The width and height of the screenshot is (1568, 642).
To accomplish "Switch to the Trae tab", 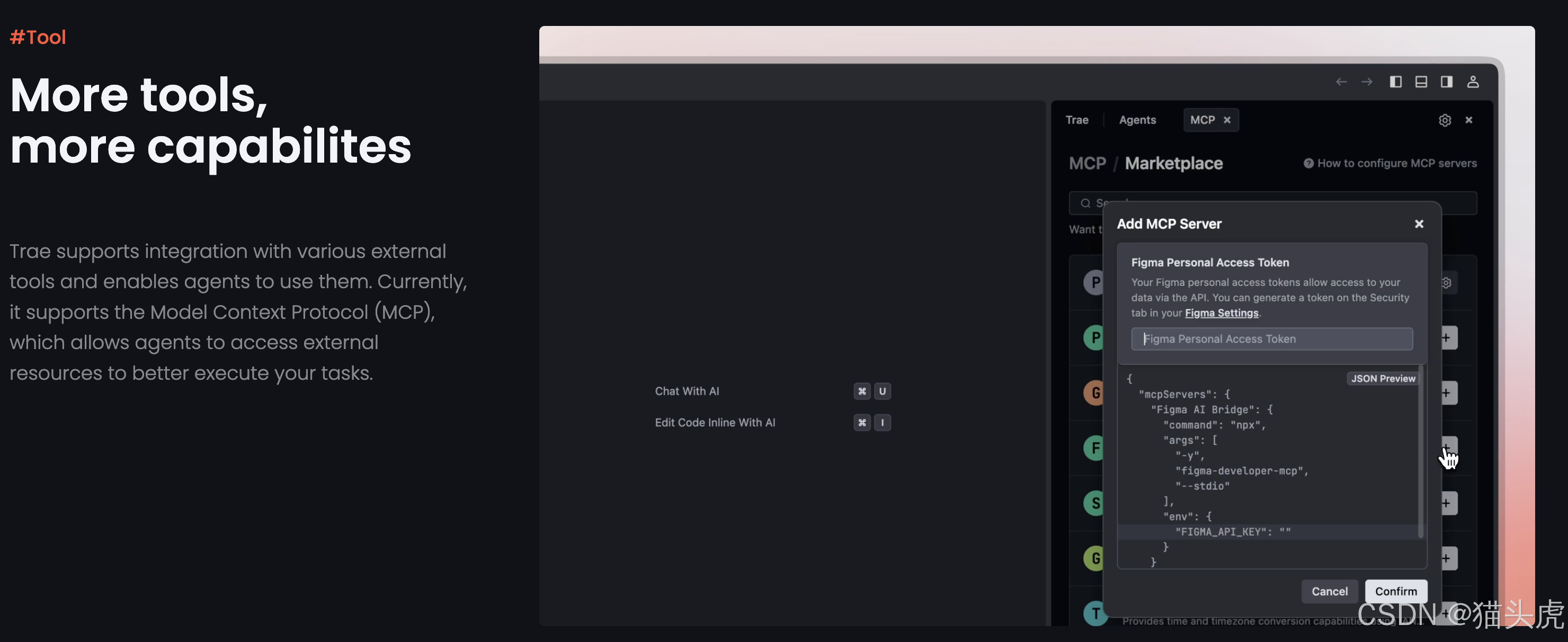I will (1076, 120).
